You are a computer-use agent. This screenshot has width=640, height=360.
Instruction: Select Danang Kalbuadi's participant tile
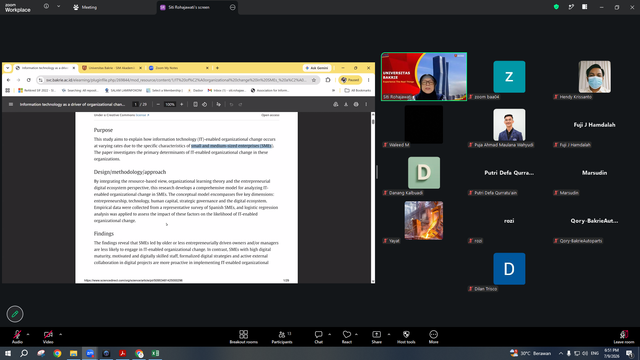tap(424, 173)
